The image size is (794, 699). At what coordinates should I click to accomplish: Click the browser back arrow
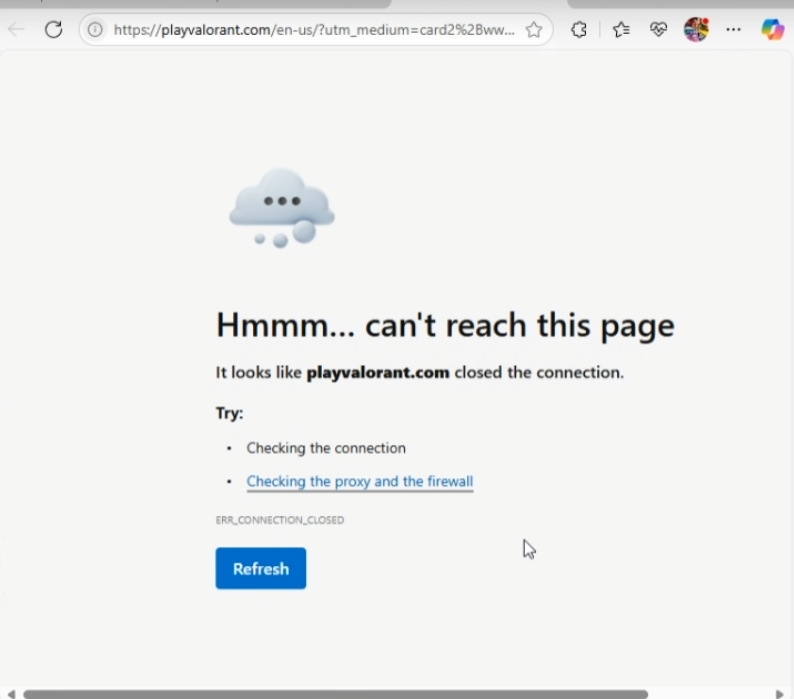[x=16, y=29]
